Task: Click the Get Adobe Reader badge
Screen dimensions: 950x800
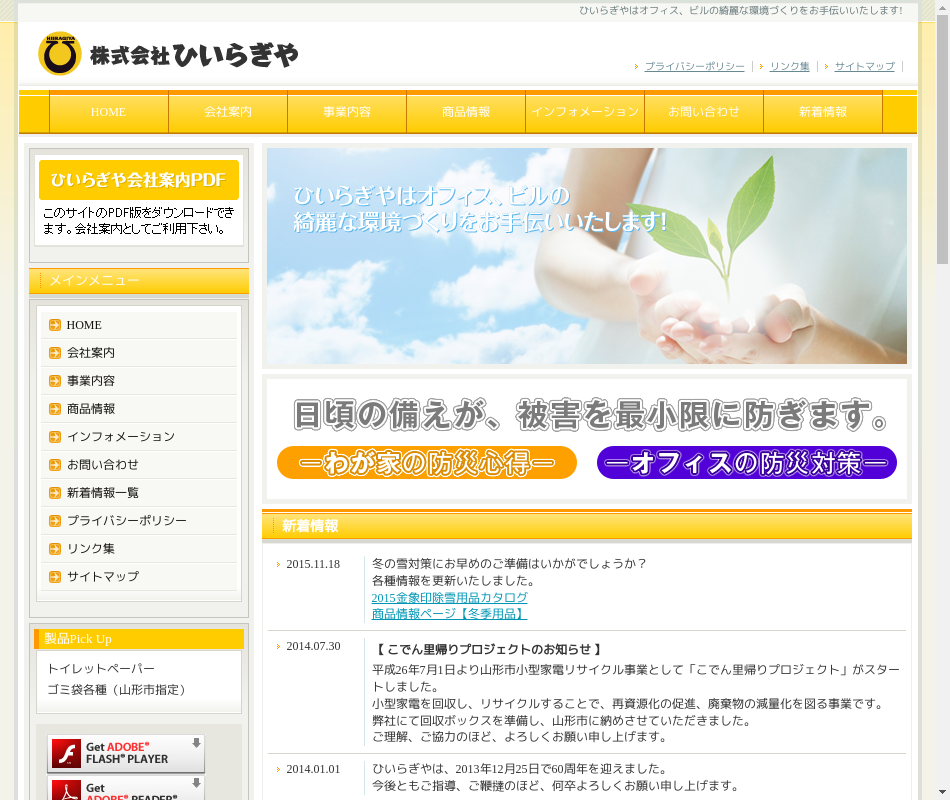Action: 126,790
